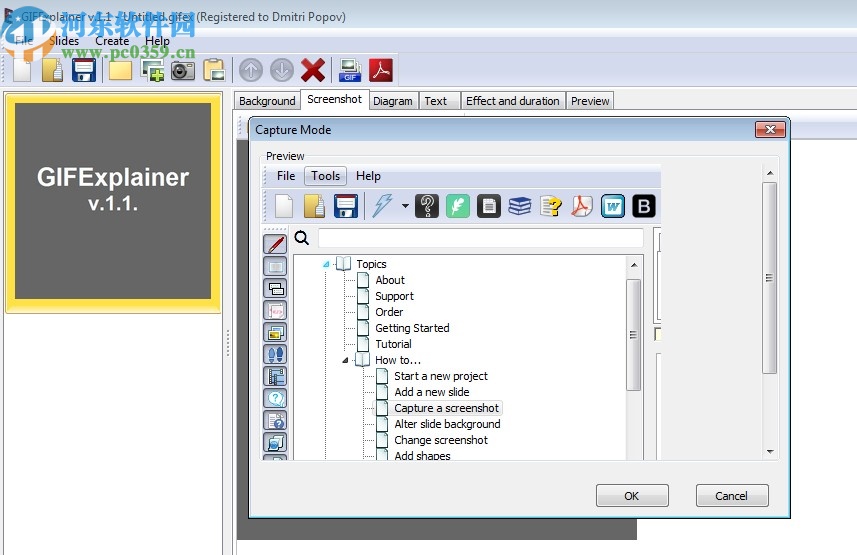Click the camera Capture screenshot icon
Viewport: 857px width, 555px height.
tap(183, 71)
